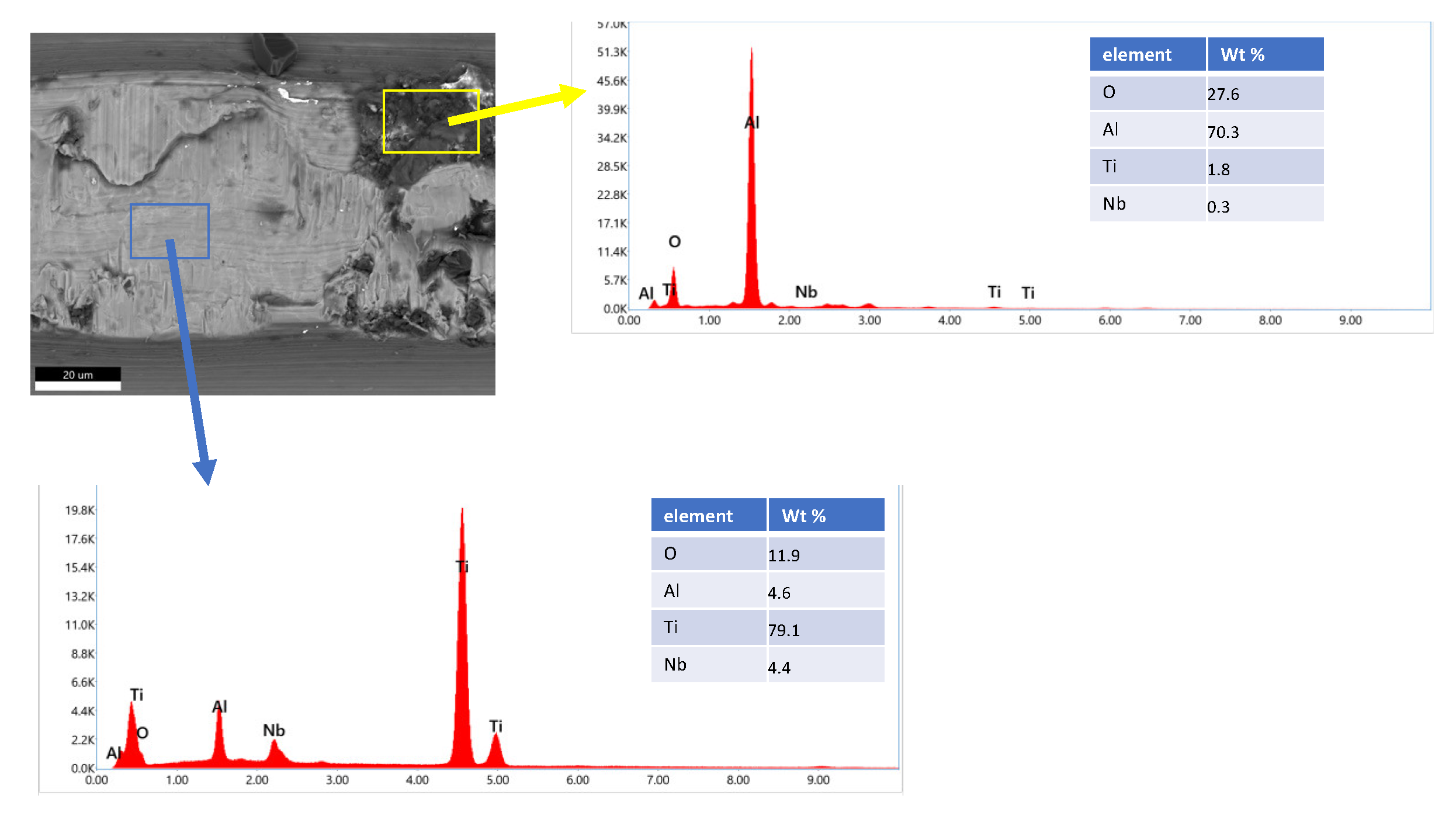Click the O peak label in top spectrum
Viewport: 1456px width, 816px height.
point(674,241)
